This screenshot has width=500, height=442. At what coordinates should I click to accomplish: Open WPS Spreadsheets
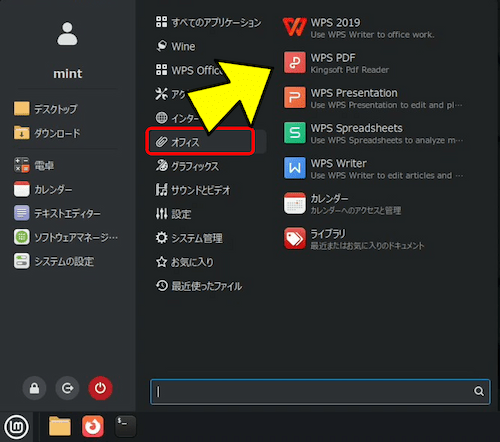point(373,133)
